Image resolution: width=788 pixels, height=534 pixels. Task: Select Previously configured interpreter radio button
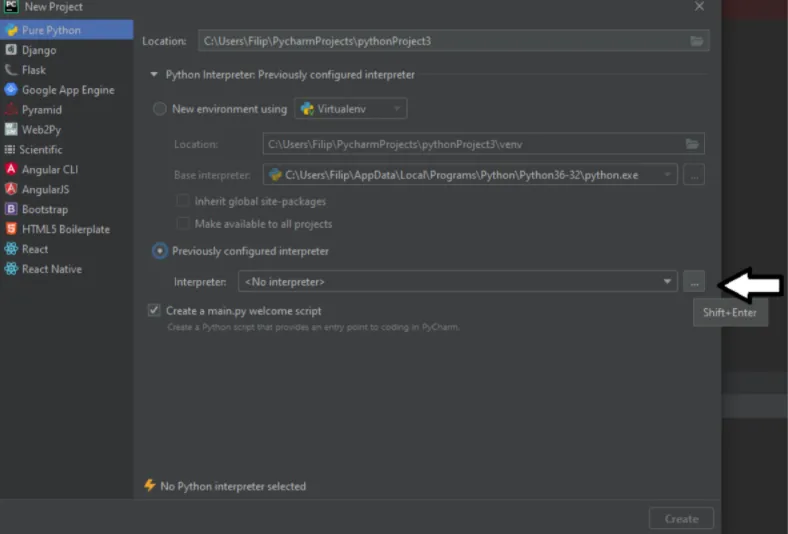coord(160,251)
